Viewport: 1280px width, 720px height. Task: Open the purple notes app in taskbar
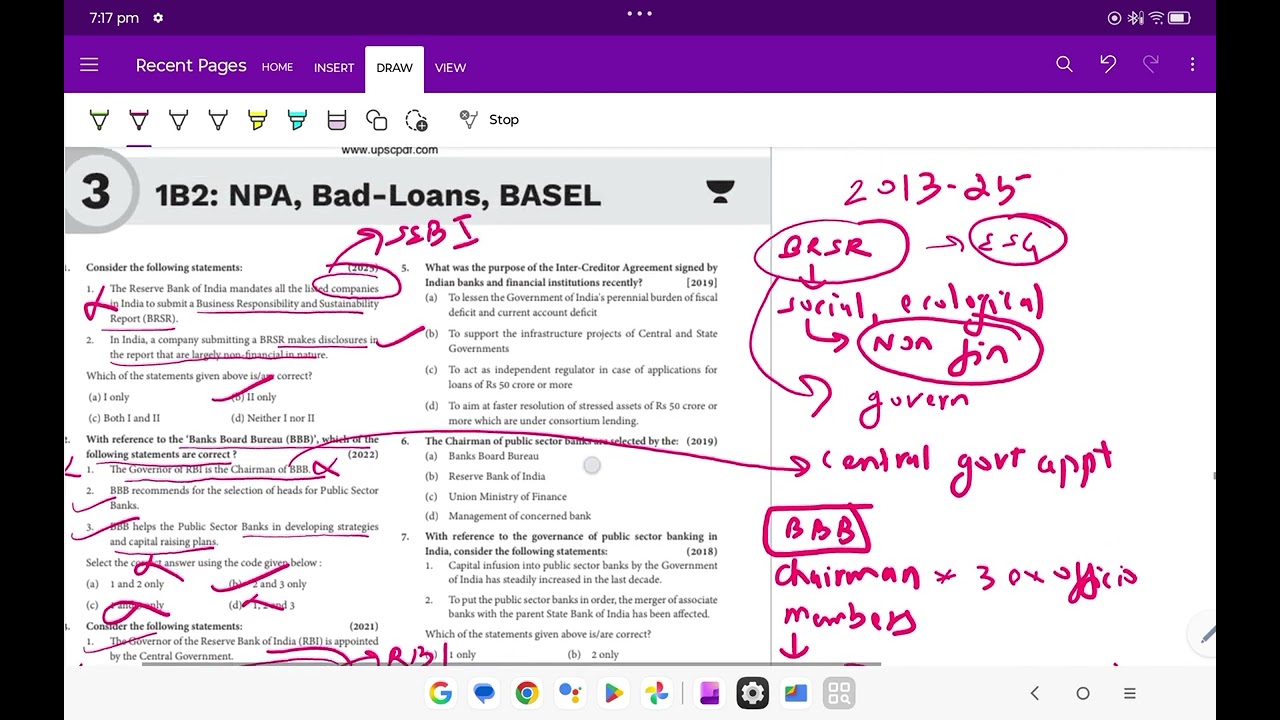(x=709, y=693)
